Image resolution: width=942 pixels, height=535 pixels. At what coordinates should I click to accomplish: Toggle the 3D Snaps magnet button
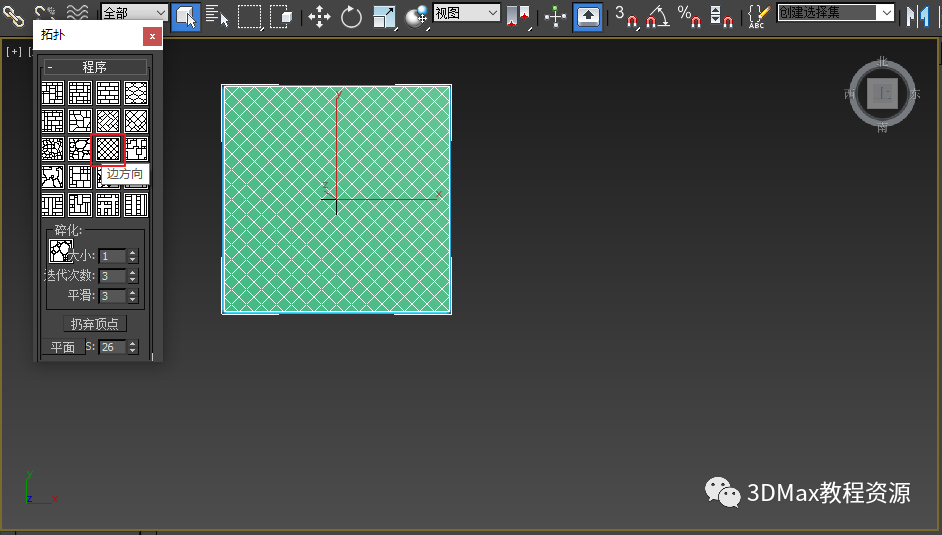click(x=626, y=16)
